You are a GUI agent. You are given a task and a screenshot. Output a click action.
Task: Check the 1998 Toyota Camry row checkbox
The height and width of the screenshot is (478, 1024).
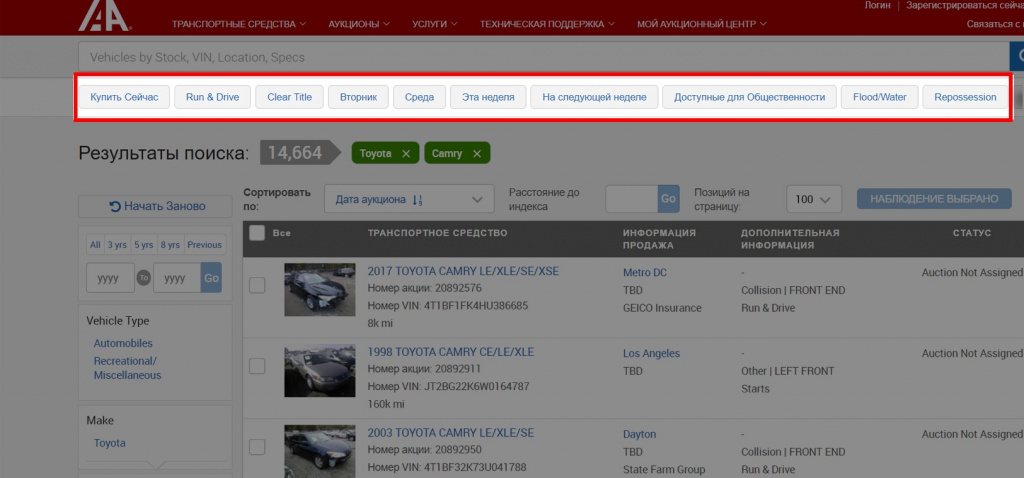click(x=257, y=366)
